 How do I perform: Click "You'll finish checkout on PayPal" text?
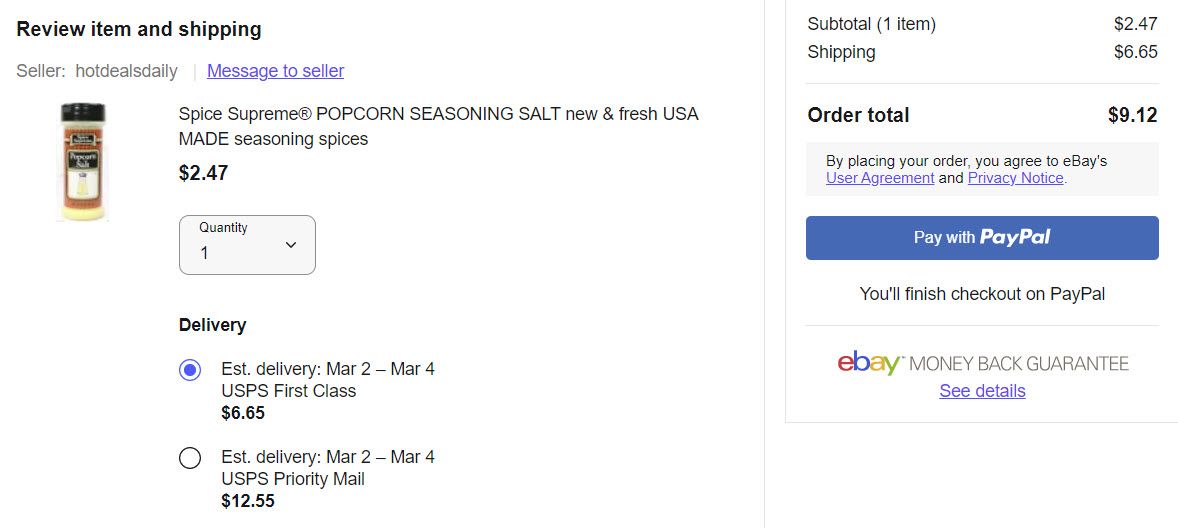point(982,294)
